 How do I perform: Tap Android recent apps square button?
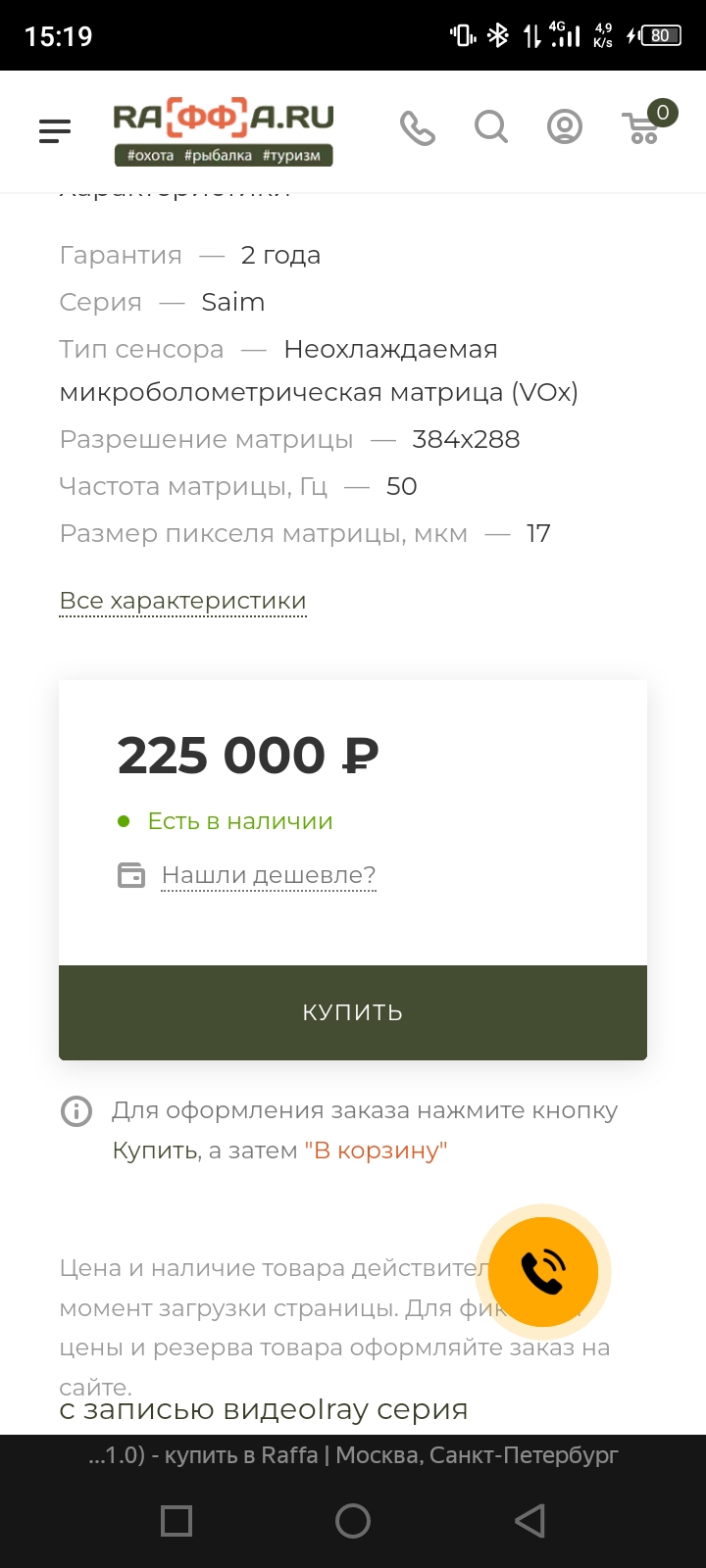(176, 1521)
